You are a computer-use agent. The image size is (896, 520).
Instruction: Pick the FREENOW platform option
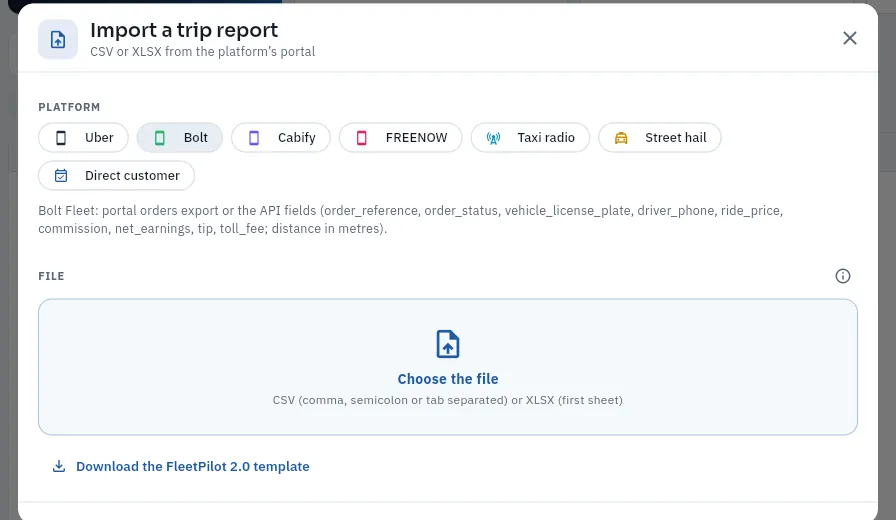[x=401, y=138]
